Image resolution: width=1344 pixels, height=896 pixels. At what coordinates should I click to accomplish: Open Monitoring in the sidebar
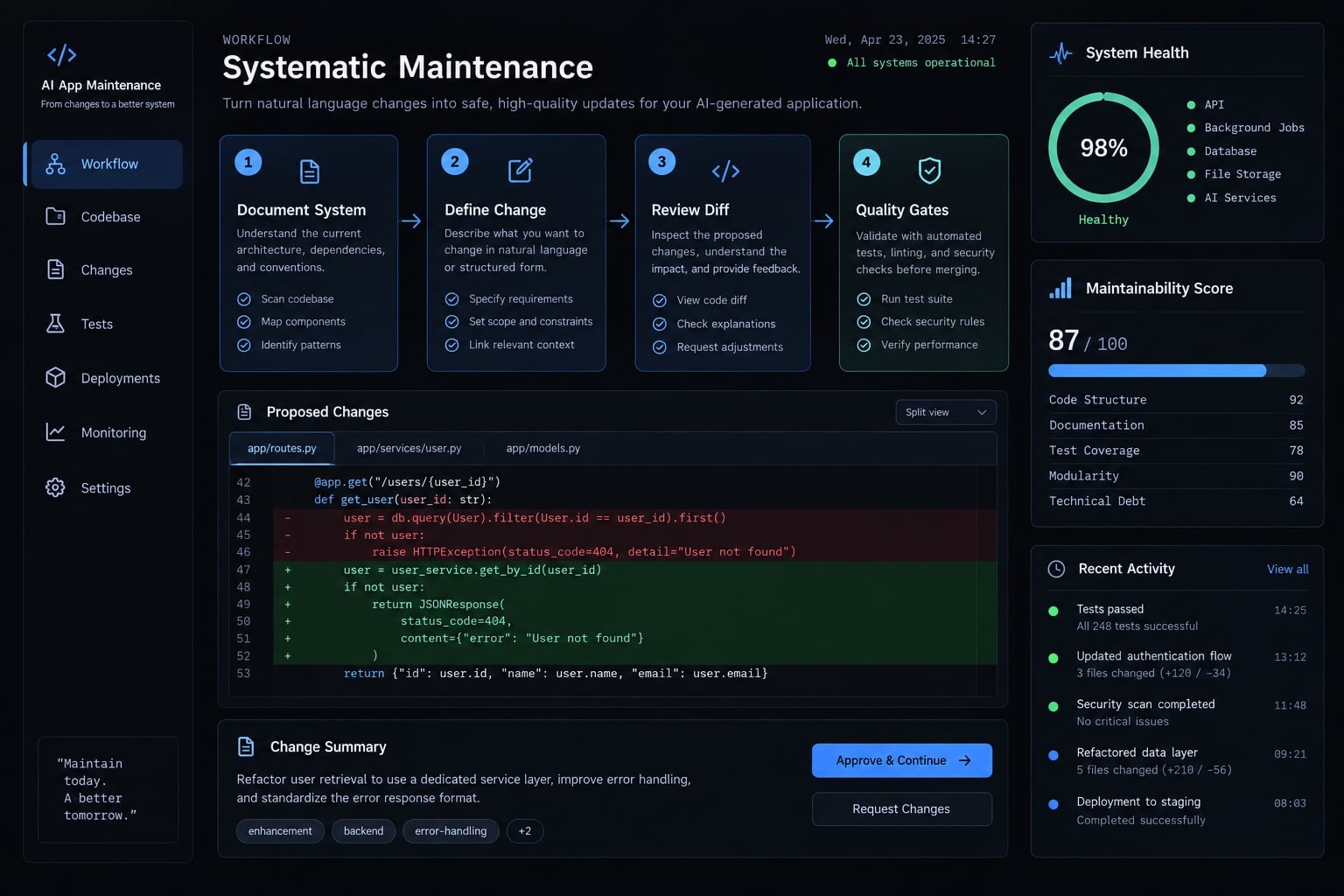click(x=106, y=432)
